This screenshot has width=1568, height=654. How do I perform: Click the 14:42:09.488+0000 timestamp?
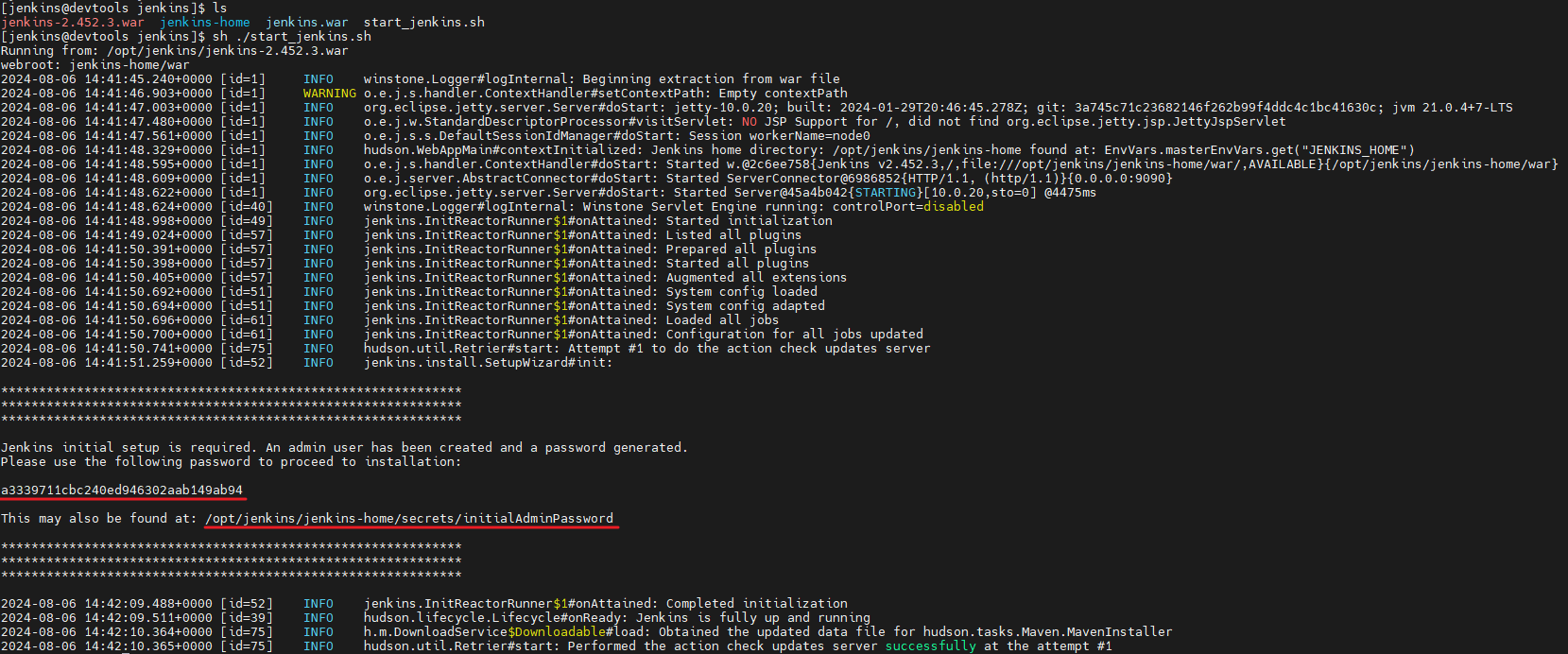coord(148,603)
